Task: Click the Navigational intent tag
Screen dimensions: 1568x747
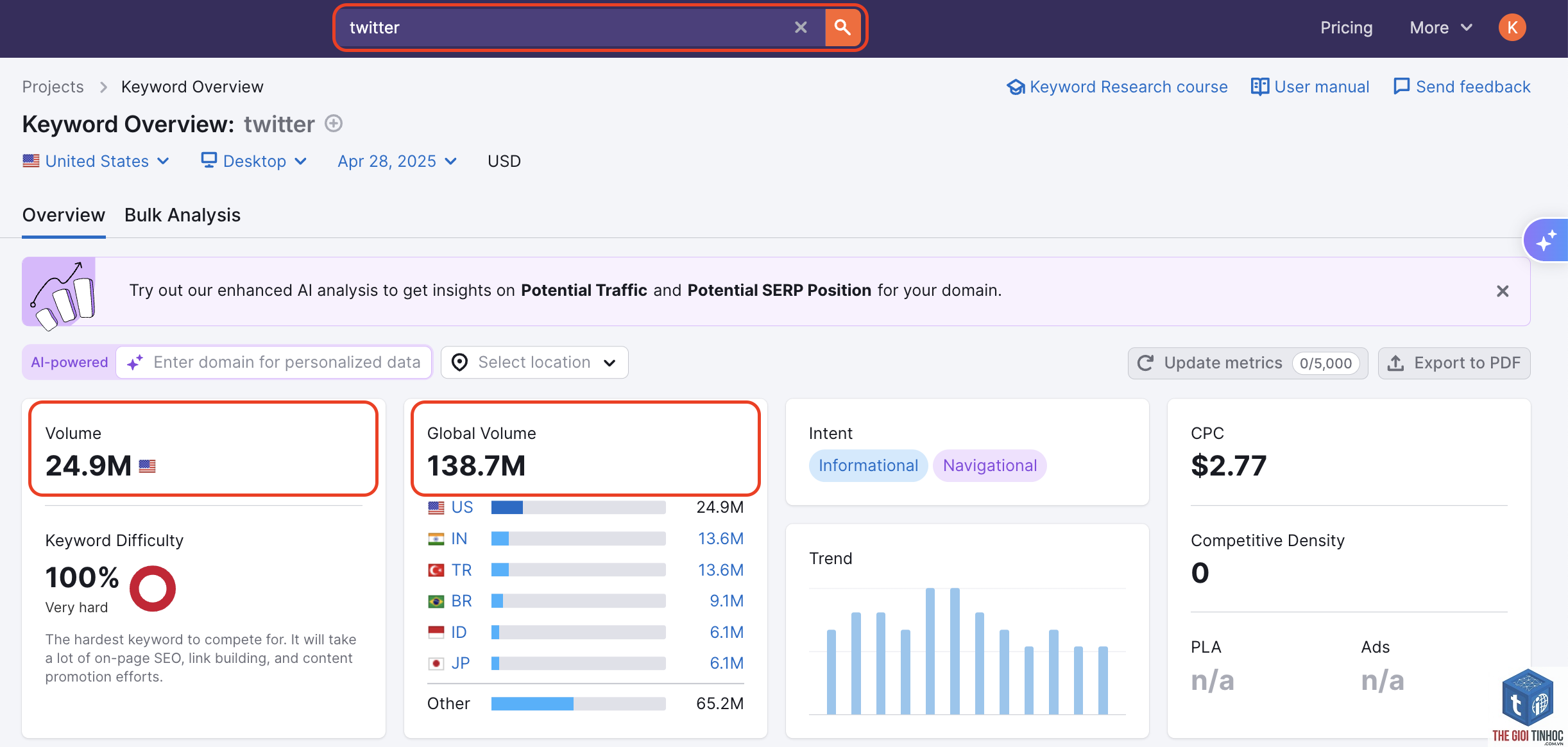Action: click(x=990, y=465)
